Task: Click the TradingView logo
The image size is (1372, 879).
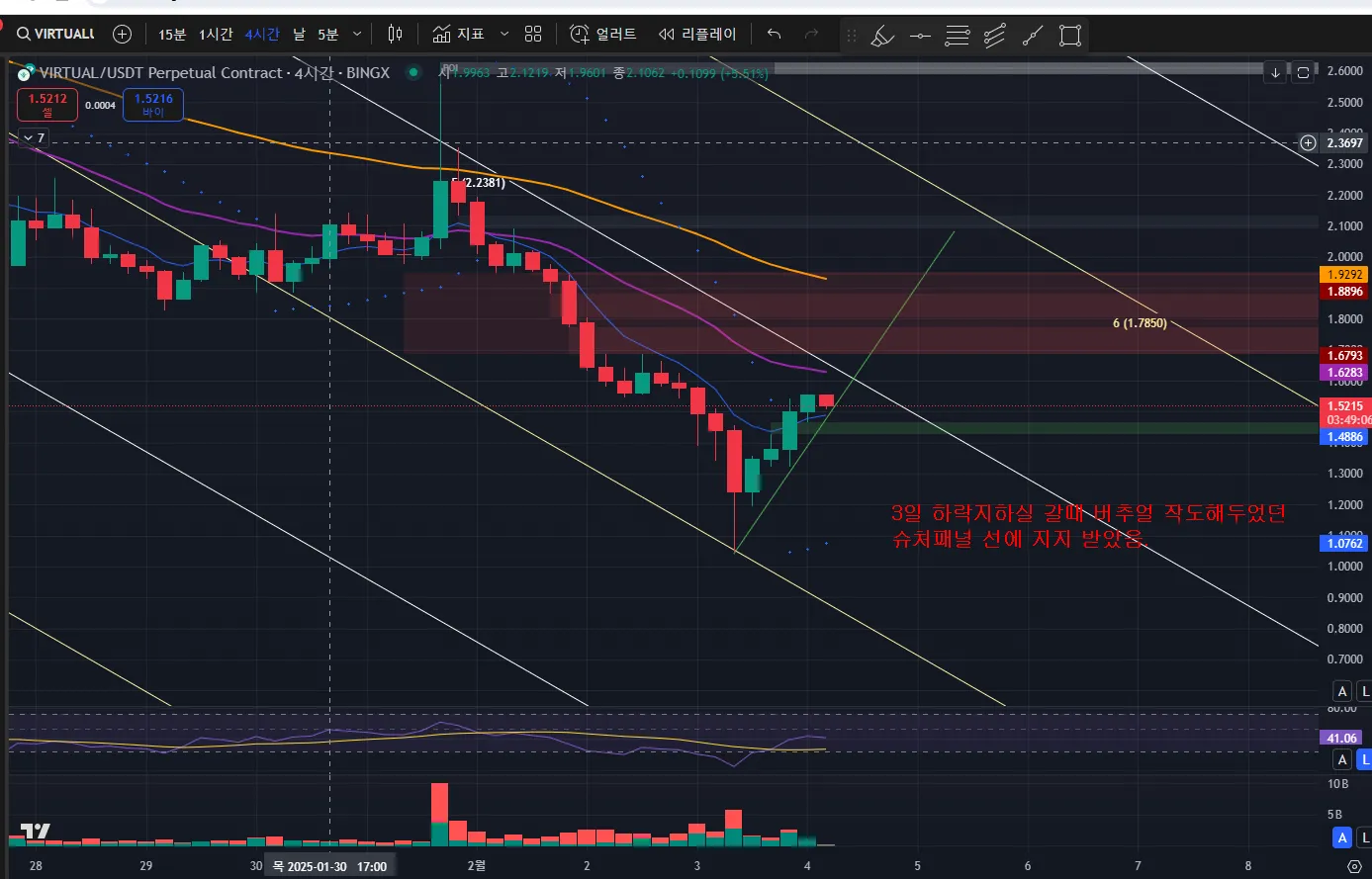Action: click(36, 832)
